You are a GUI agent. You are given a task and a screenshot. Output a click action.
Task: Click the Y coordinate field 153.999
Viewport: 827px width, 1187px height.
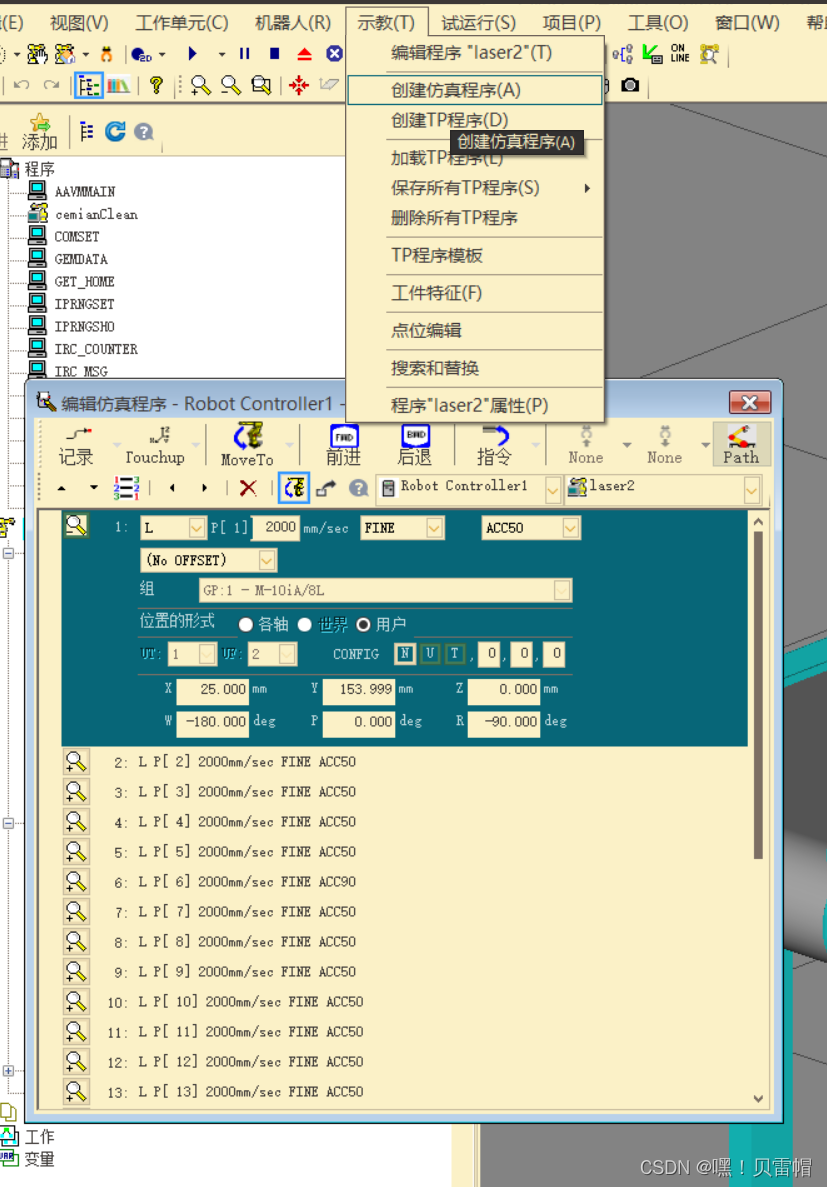tap(359, 690)
